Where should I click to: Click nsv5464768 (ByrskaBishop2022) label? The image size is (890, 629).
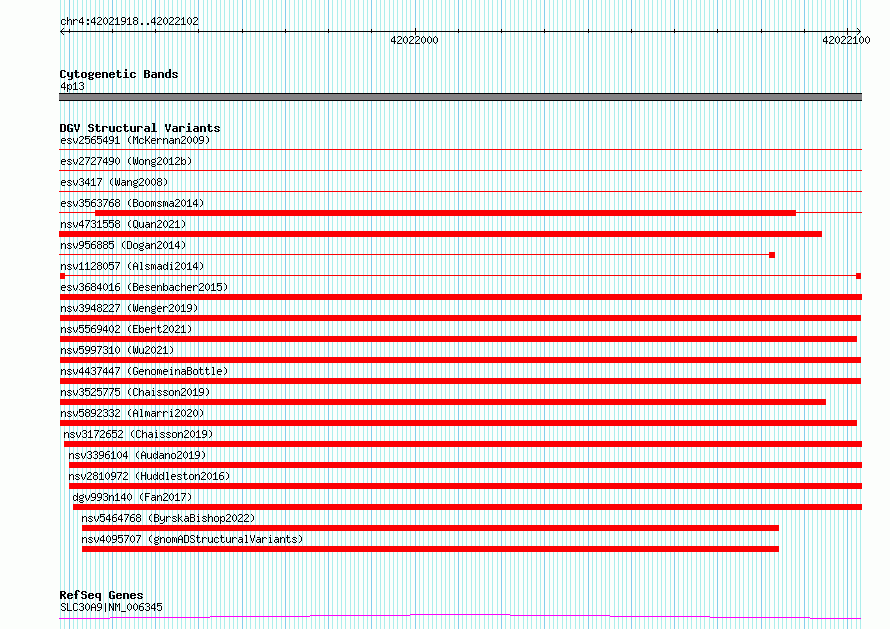(168, 518)
